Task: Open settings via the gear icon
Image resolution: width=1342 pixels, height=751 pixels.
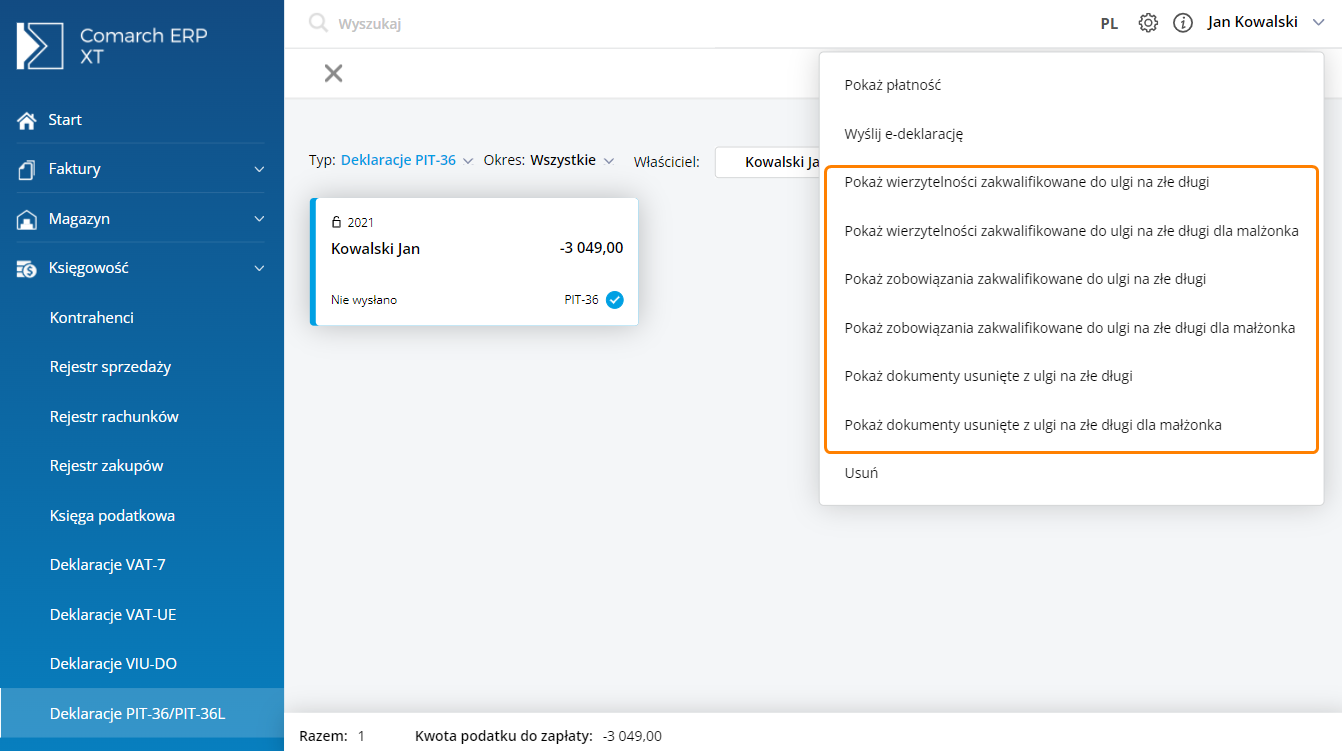Action: click(1148, 23)
